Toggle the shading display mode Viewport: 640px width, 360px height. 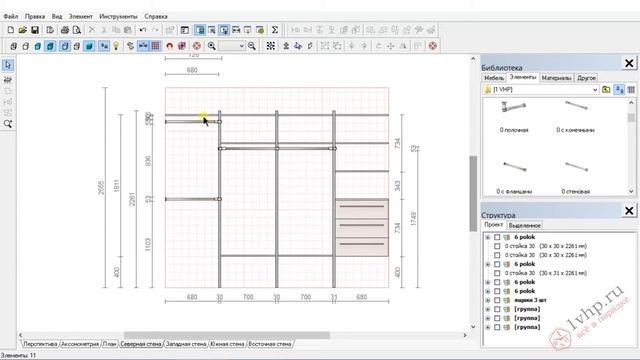[x=89, y=46]
